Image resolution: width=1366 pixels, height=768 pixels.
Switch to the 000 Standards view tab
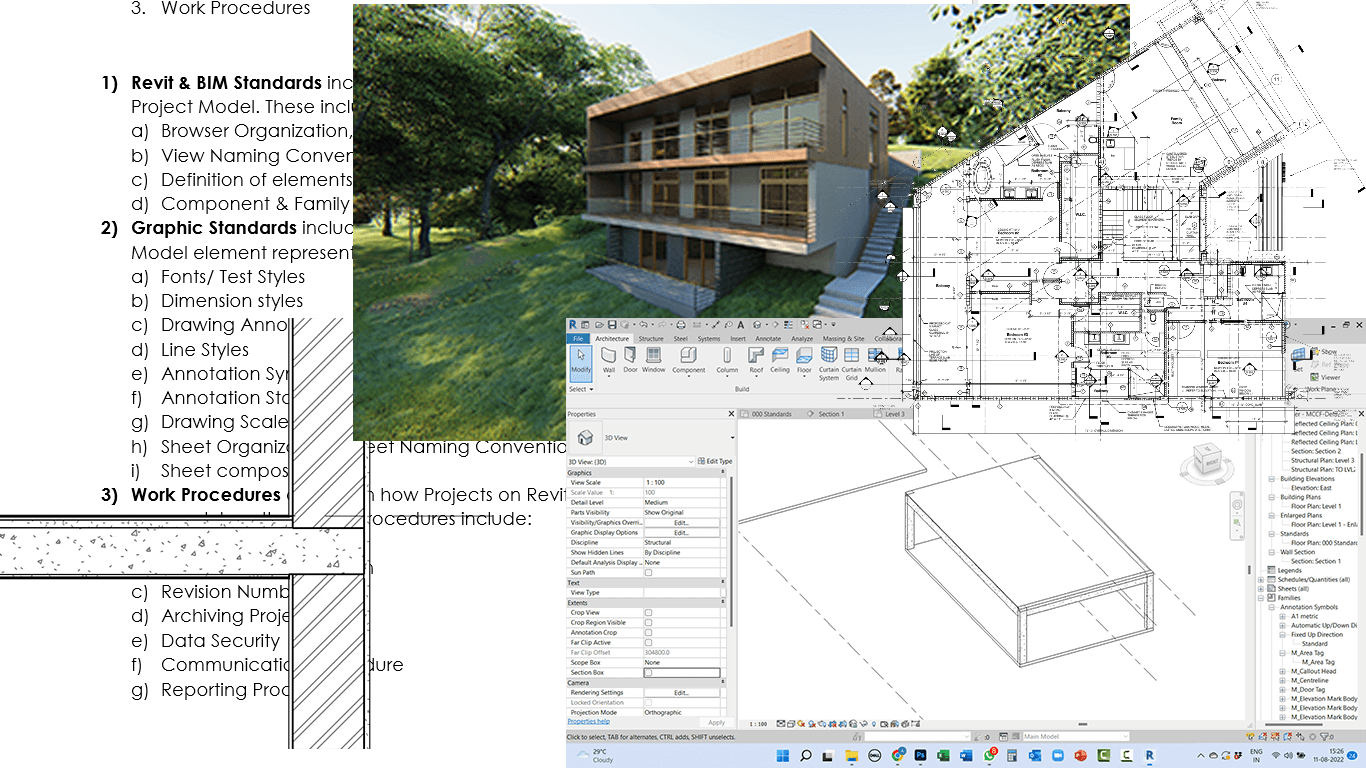pyautogui.click(x=771, y=414)
